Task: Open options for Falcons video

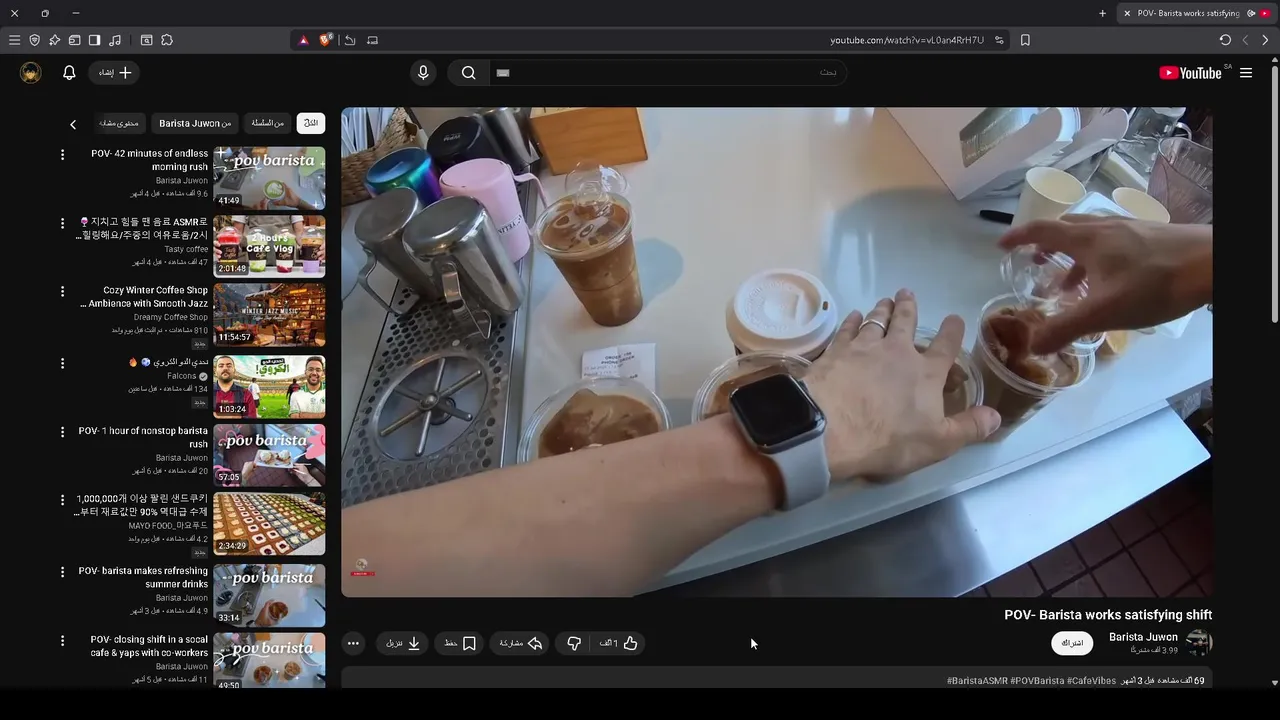Action: click(62, 363)
